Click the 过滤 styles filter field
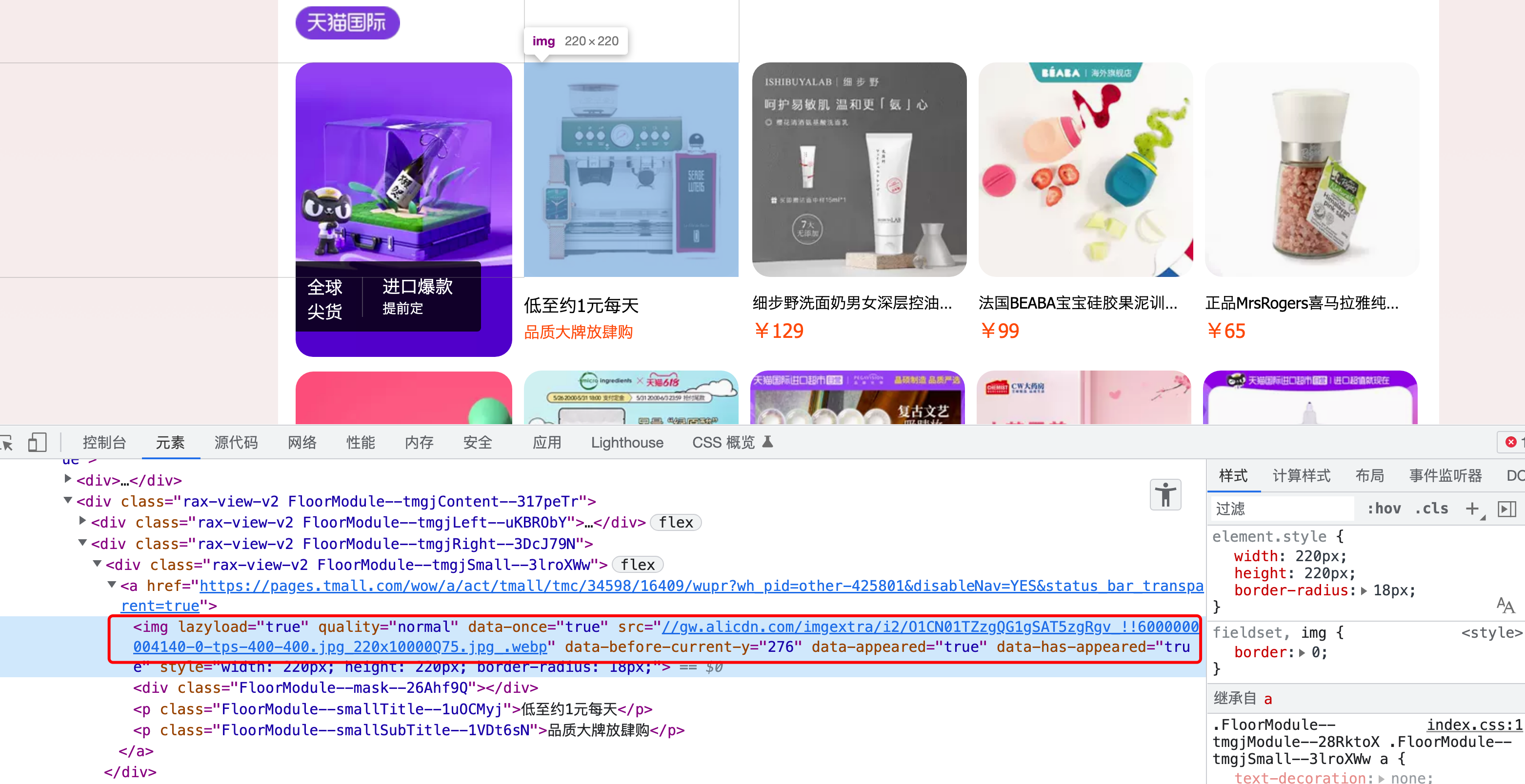1525x784 pixels. tap(1282, 509)
